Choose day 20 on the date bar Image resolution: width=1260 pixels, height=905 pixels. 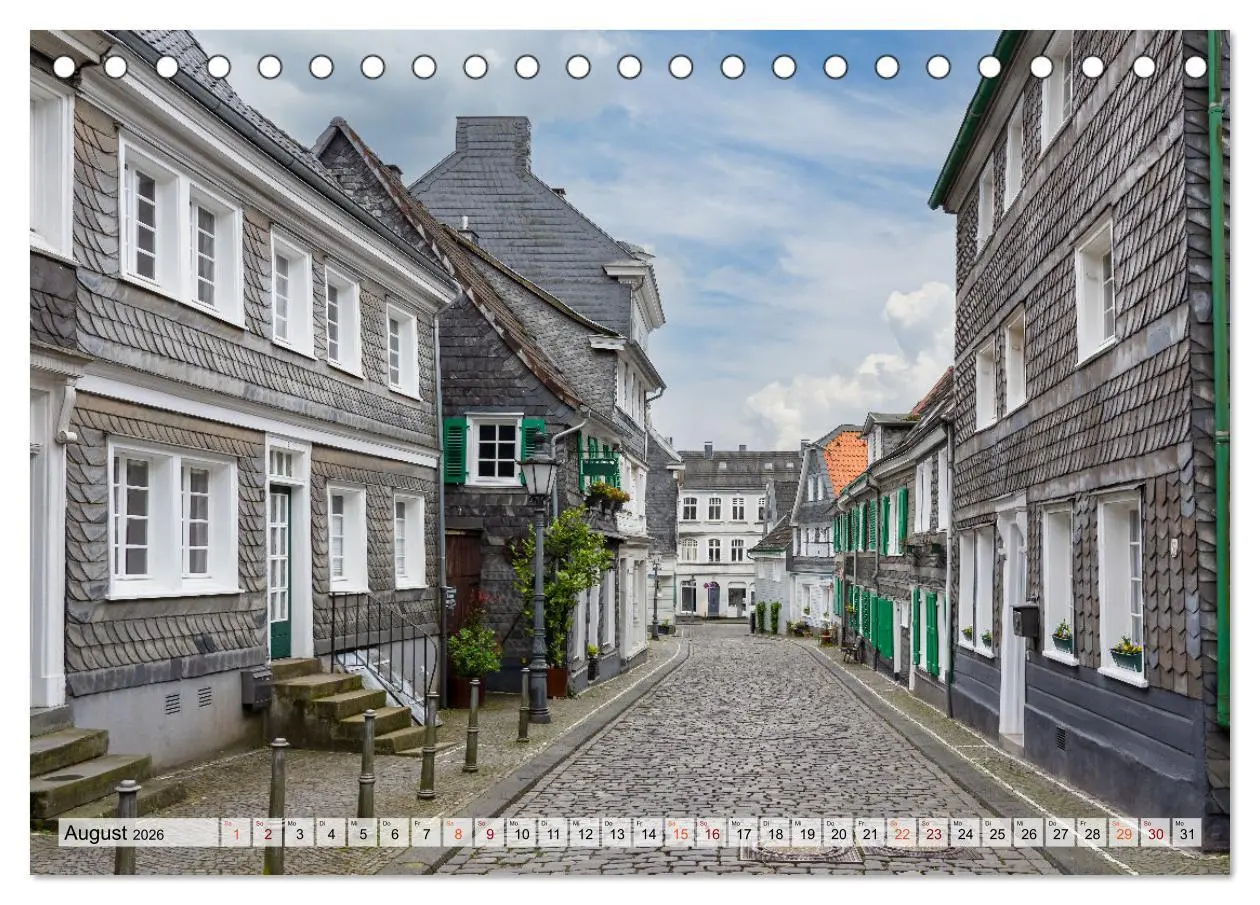[839, 833]
